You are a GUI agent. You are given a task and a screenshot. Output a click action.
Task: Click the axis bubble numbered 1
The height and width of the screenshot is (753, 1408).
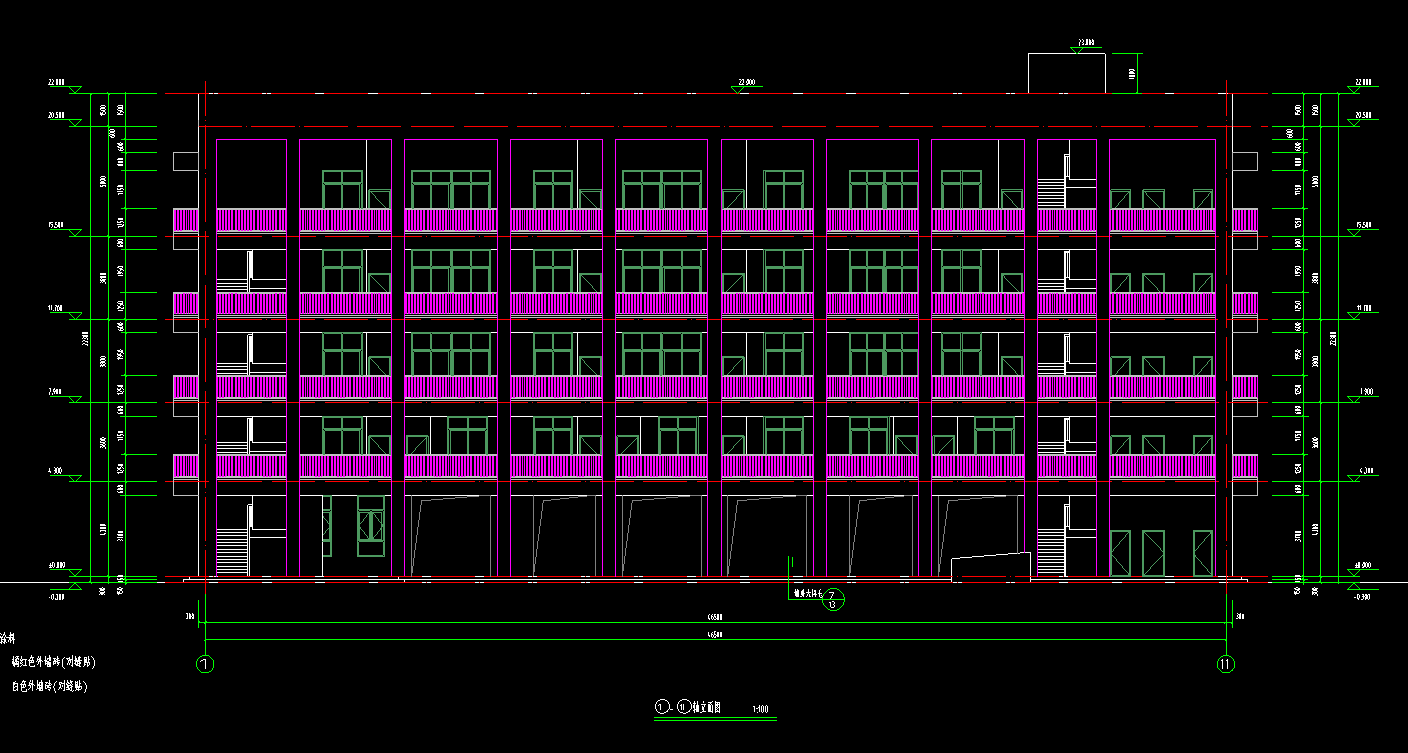[x=205, y=663]
